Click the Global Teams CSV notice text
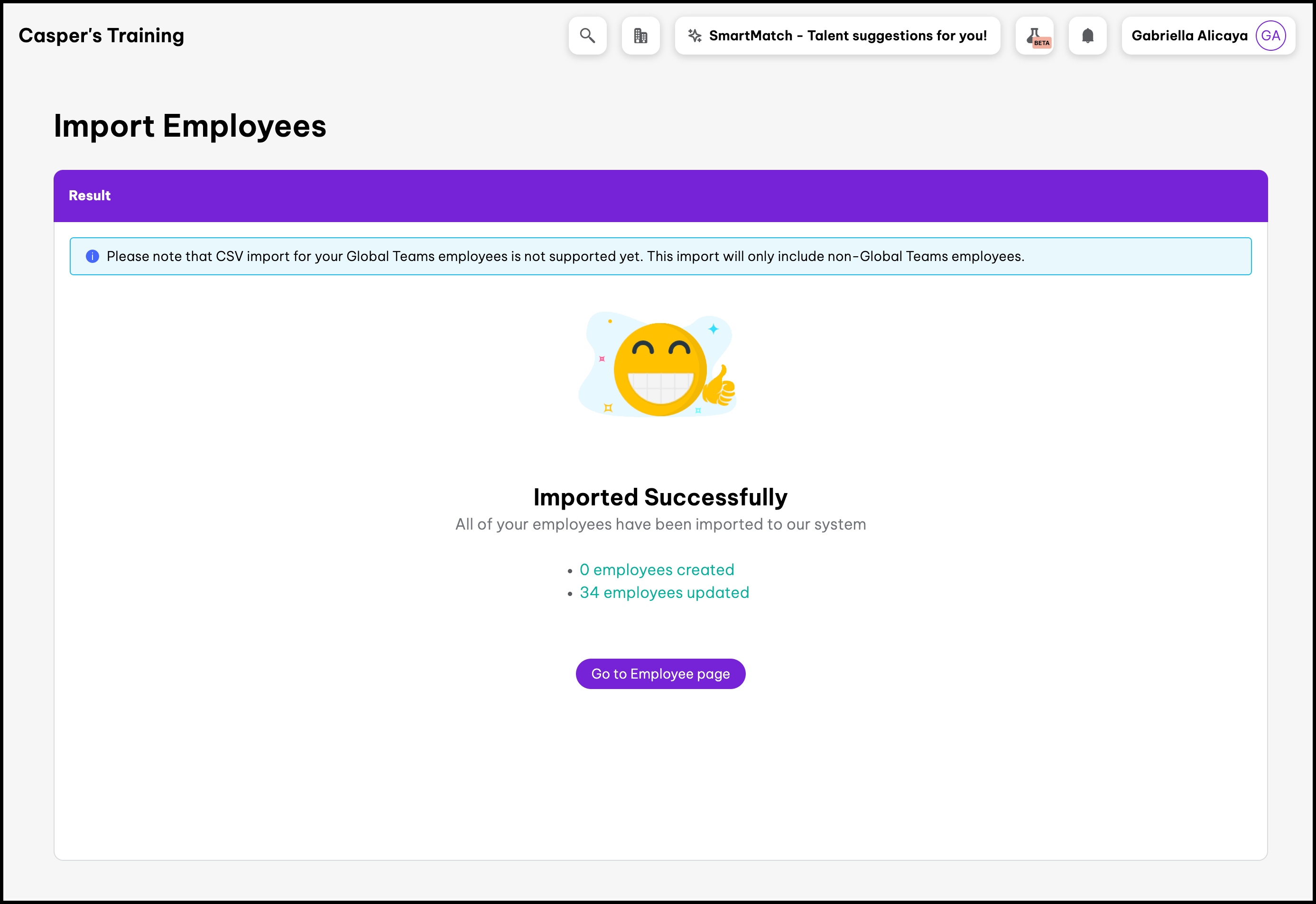This screenshot has height=904, width=1316. [565, 257]
